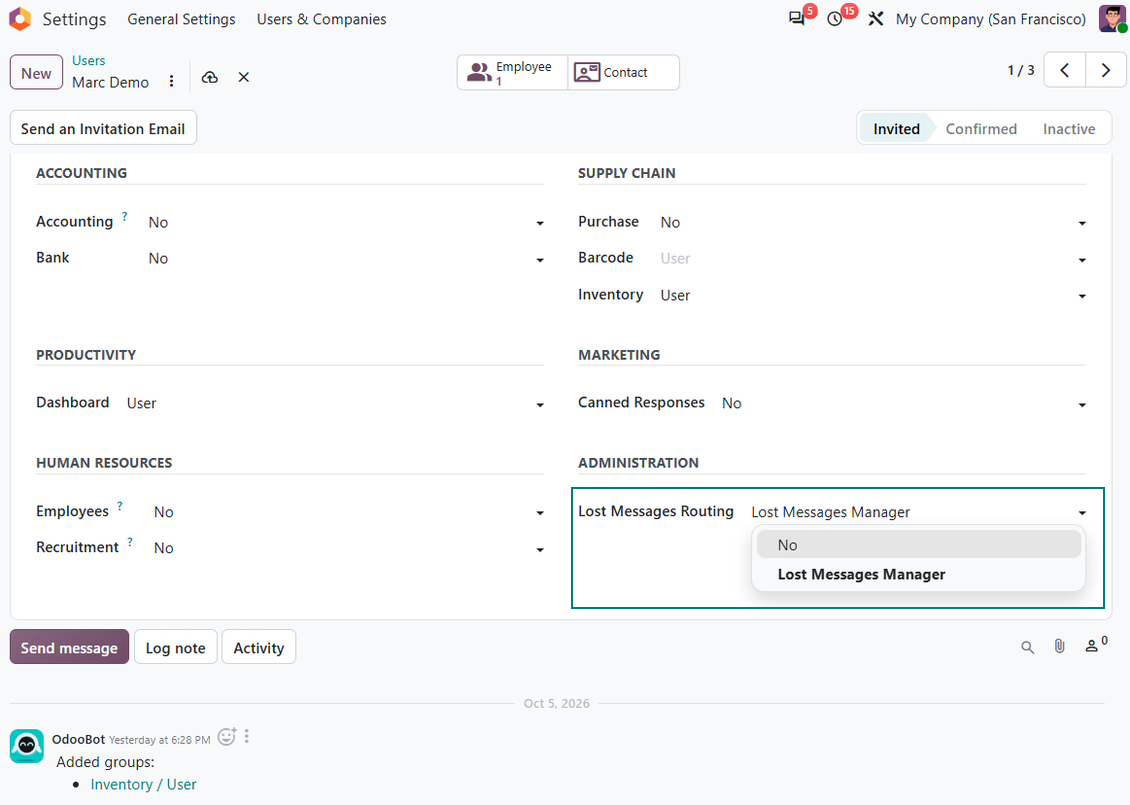This screenshot has height=805, width=1130.
Task: Open the Contact smart button
Action: click(x=623, y=73)
